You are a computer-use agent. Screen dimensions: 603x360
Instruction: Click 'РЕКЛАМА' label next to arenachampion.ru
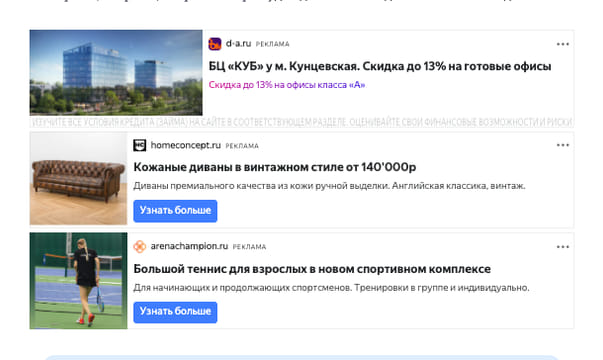(x=249, y=247)
